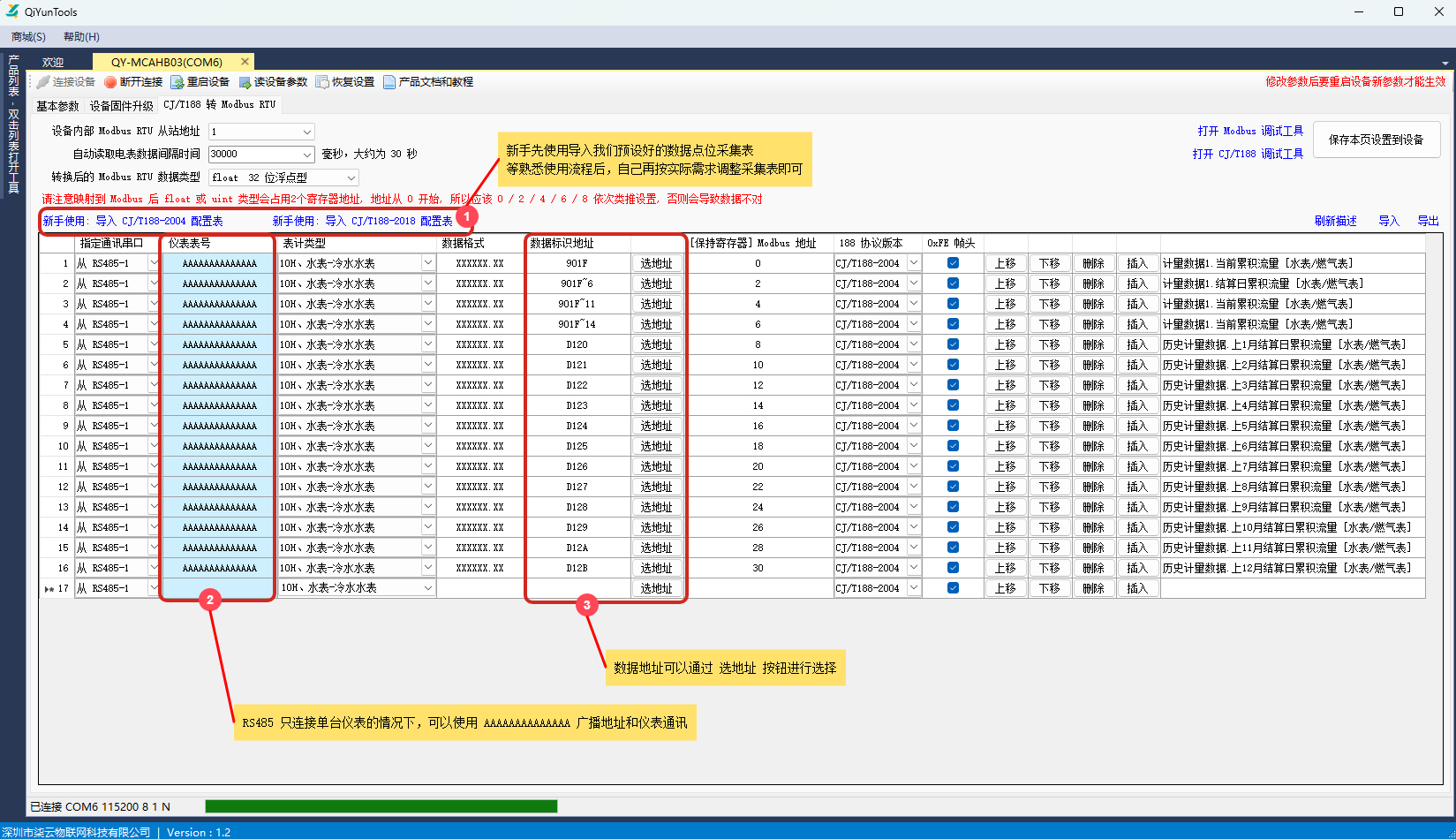Uncheck the 0xFE 帧头 checkbox on row 1
Viewport: 1456px width, 839px height.
pos(953,262)
